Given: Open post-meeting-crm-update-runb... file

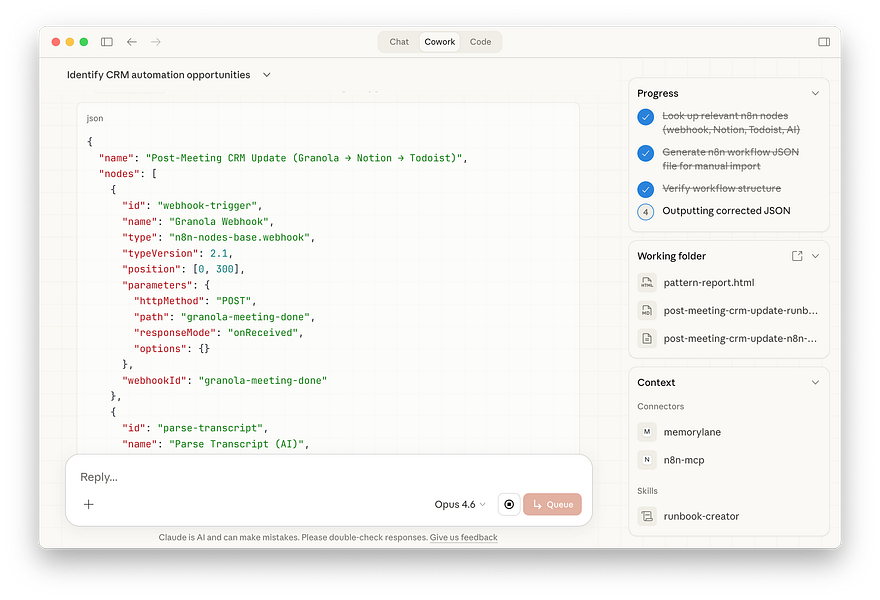Looking at the screenshot, I should [740, 310].
